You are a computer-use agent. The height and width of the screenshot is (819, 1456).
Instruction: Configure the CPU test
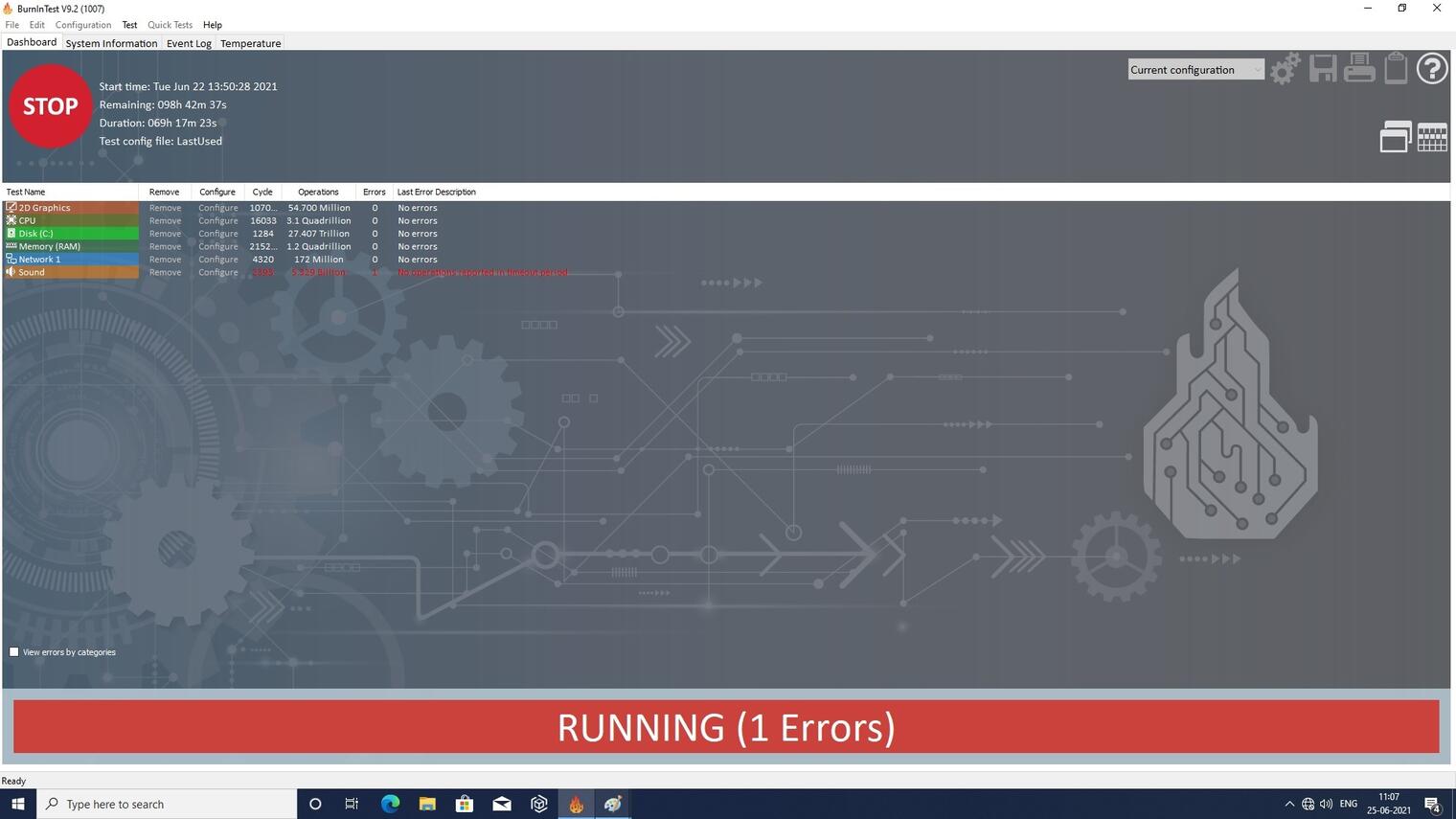218,220
